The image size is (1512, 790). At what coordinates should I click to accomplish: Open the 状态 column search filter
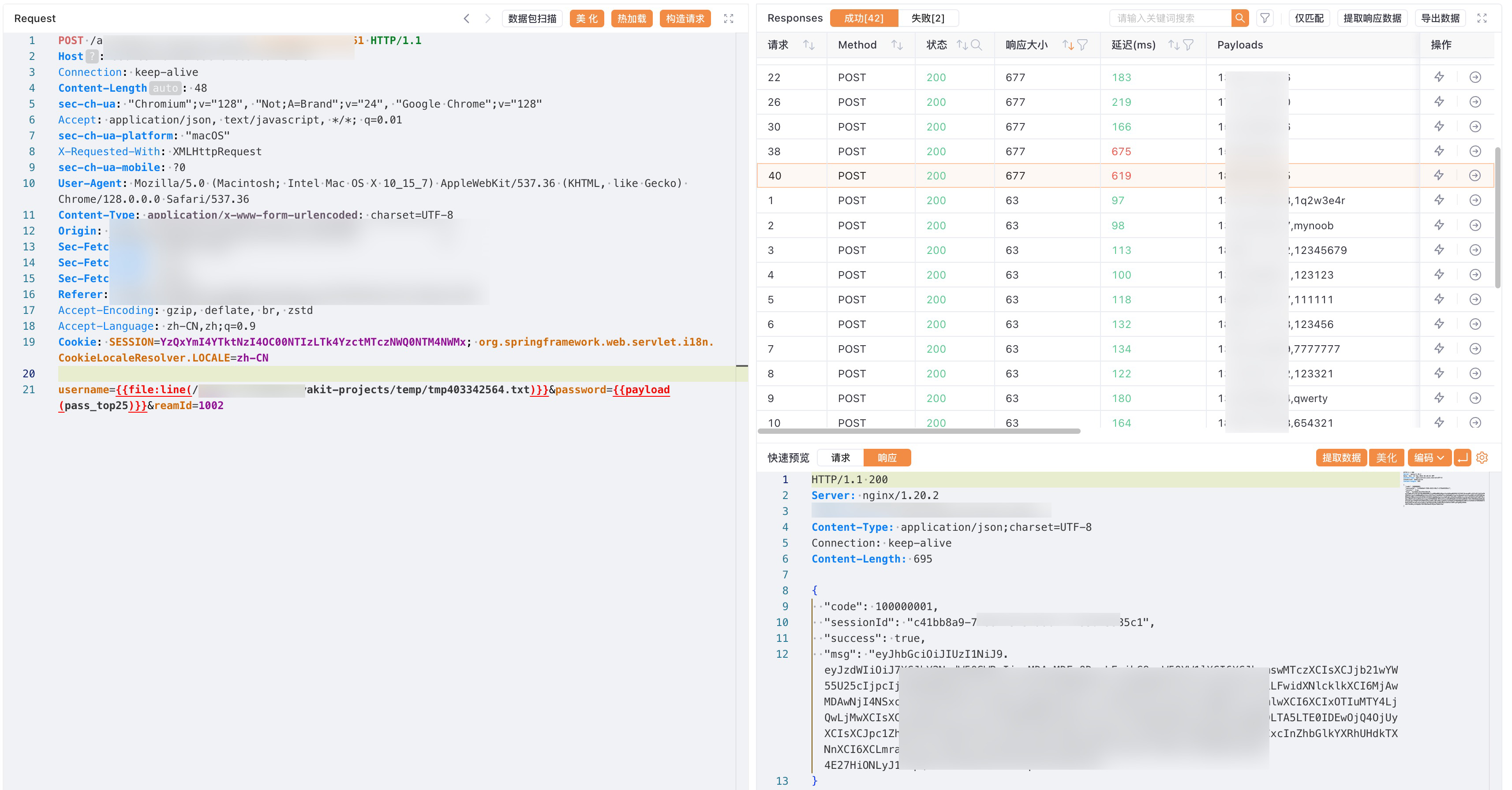click(976, 45)
